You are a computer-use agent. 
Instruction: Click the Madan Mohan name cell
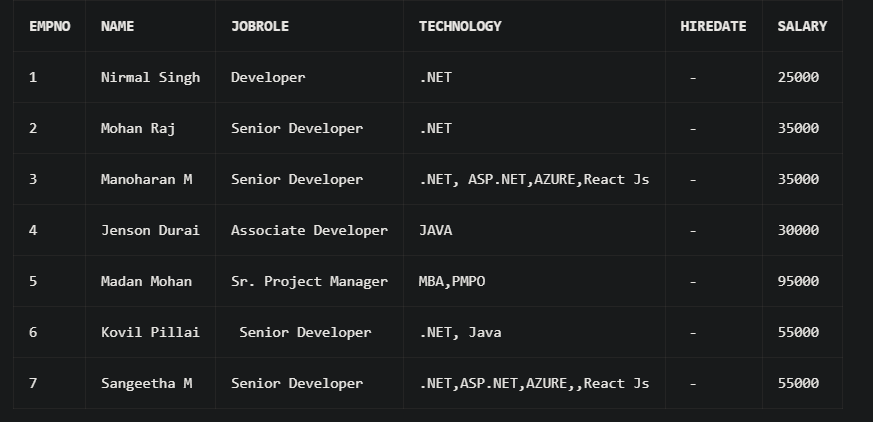[146, 281]
